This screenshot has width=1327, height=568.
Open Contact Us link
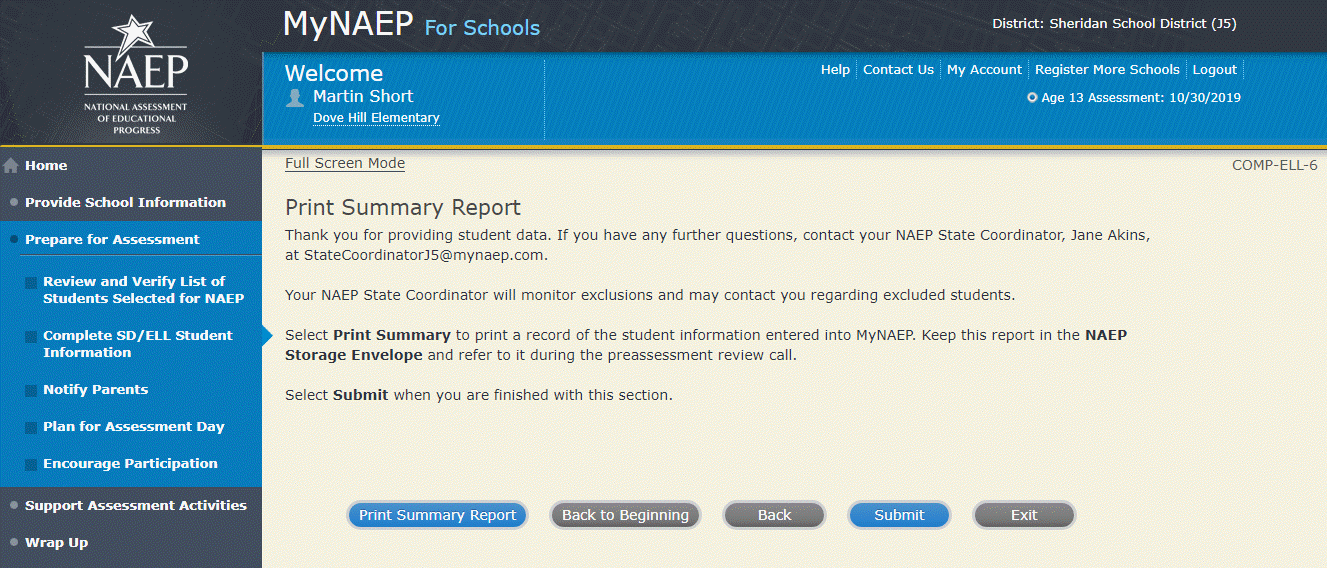898,70
